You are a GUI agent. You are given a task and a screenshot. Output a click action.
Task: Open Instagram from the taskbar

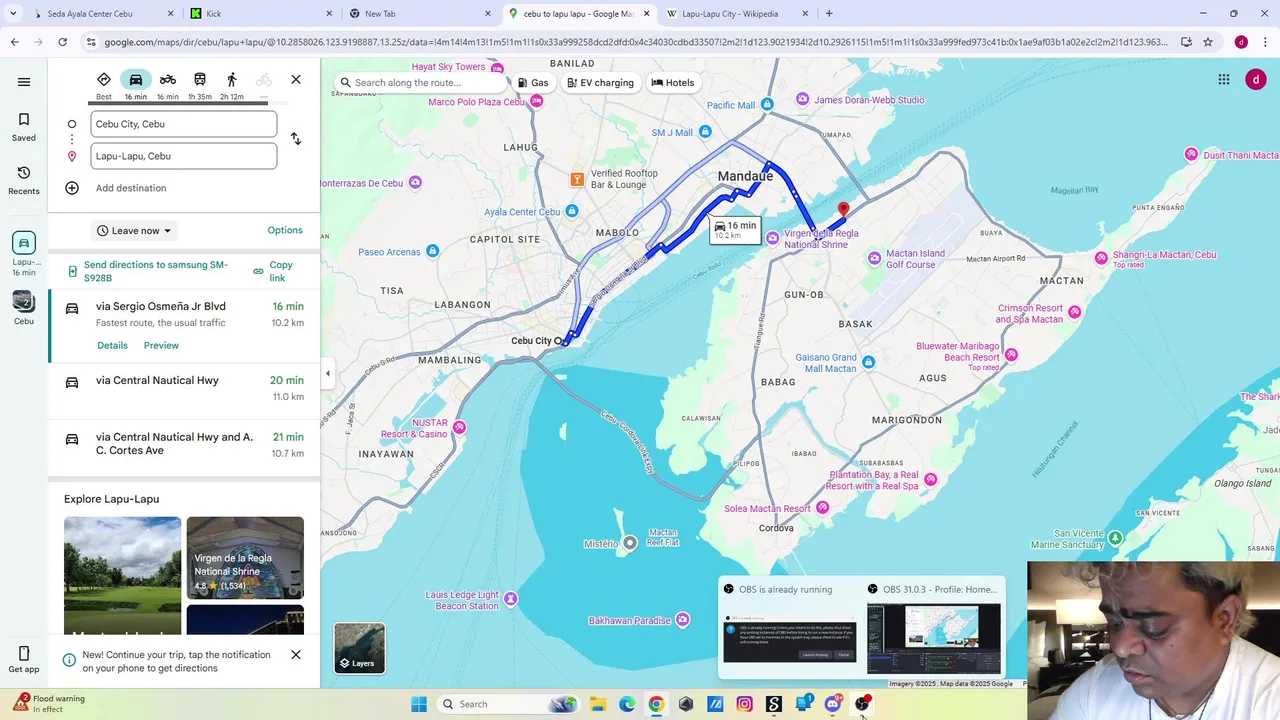coord(745,704)
